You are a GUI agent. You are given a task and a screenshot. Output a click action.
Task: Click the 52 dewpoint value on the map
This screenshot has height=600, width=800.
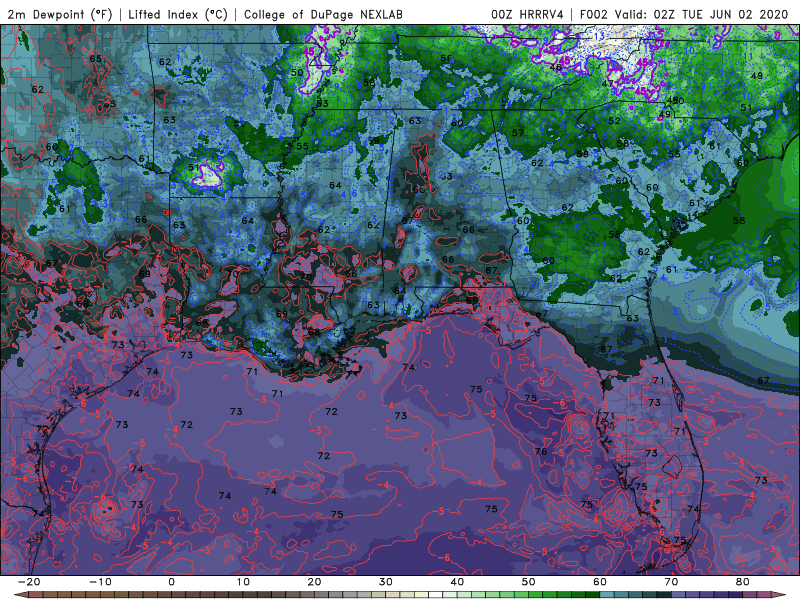[614, 121]
